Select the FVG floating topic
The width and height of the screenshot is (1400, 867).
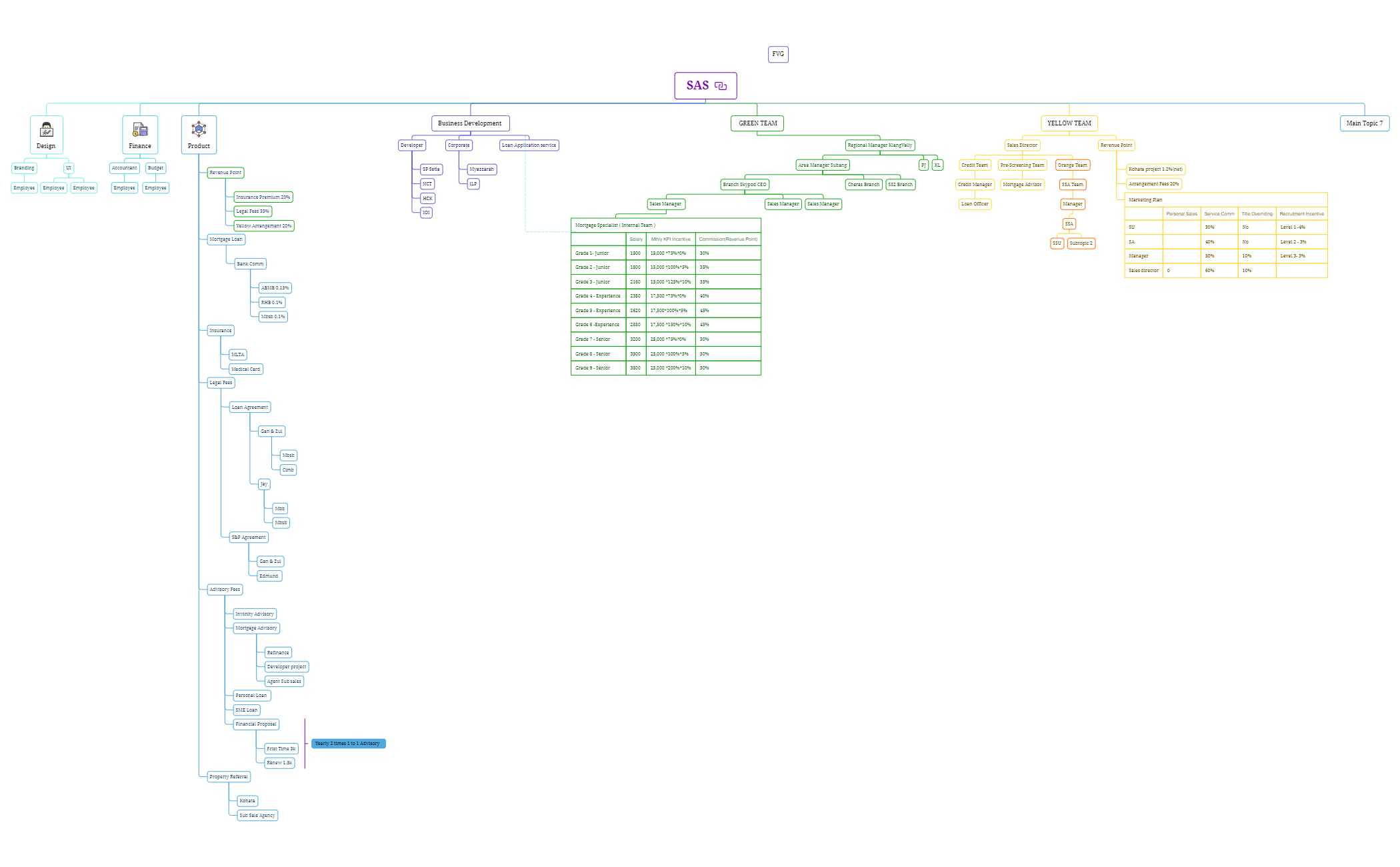pyautogui.click(x=778, y=54)
